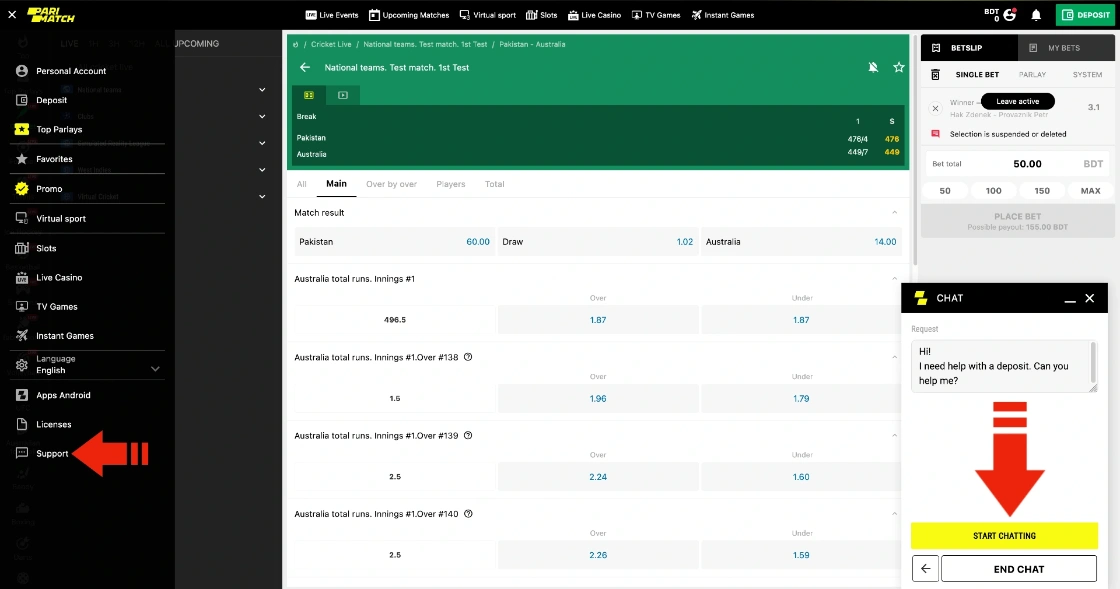Select Under 1.60 for Over #139
Image resolution: width=1120 pixels, height=589 pixels.
coord(801,477)
